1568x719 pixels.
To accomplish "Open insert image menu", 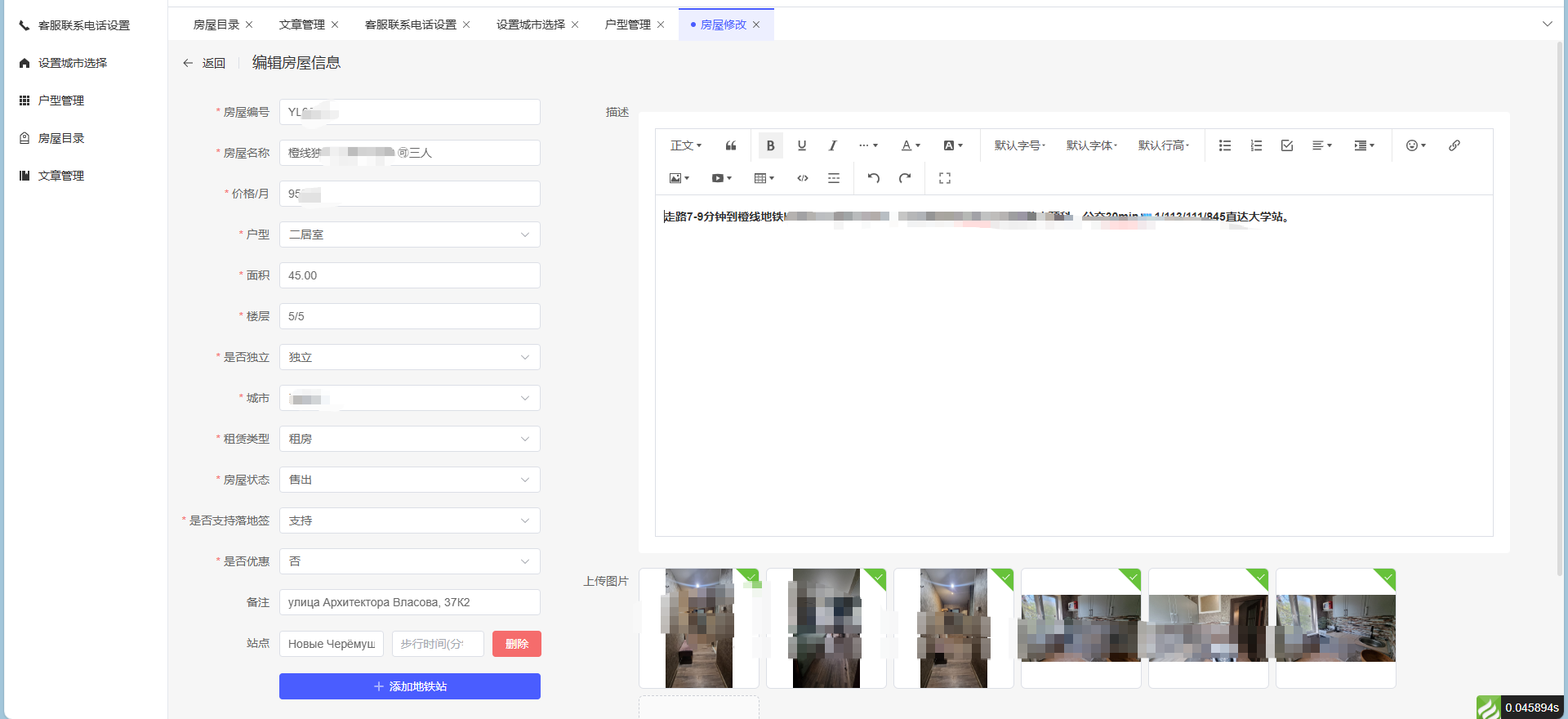I will click(679, 178).
